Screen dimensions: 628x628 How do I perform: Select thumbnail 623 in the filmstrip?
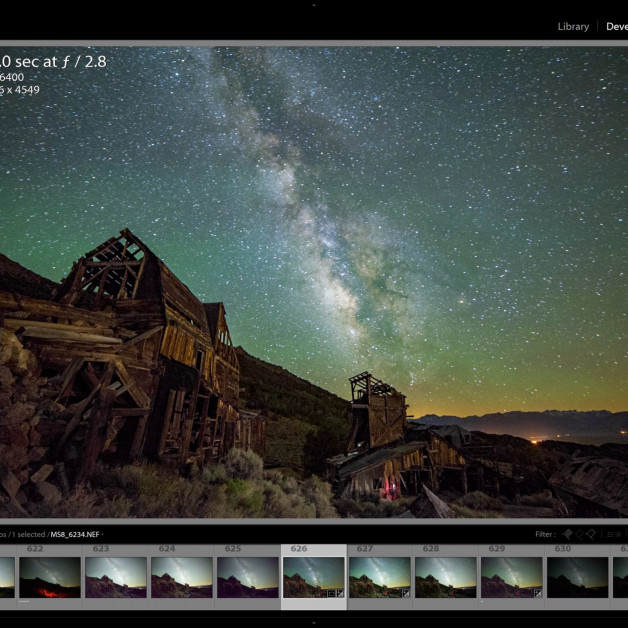click(116, 577)
